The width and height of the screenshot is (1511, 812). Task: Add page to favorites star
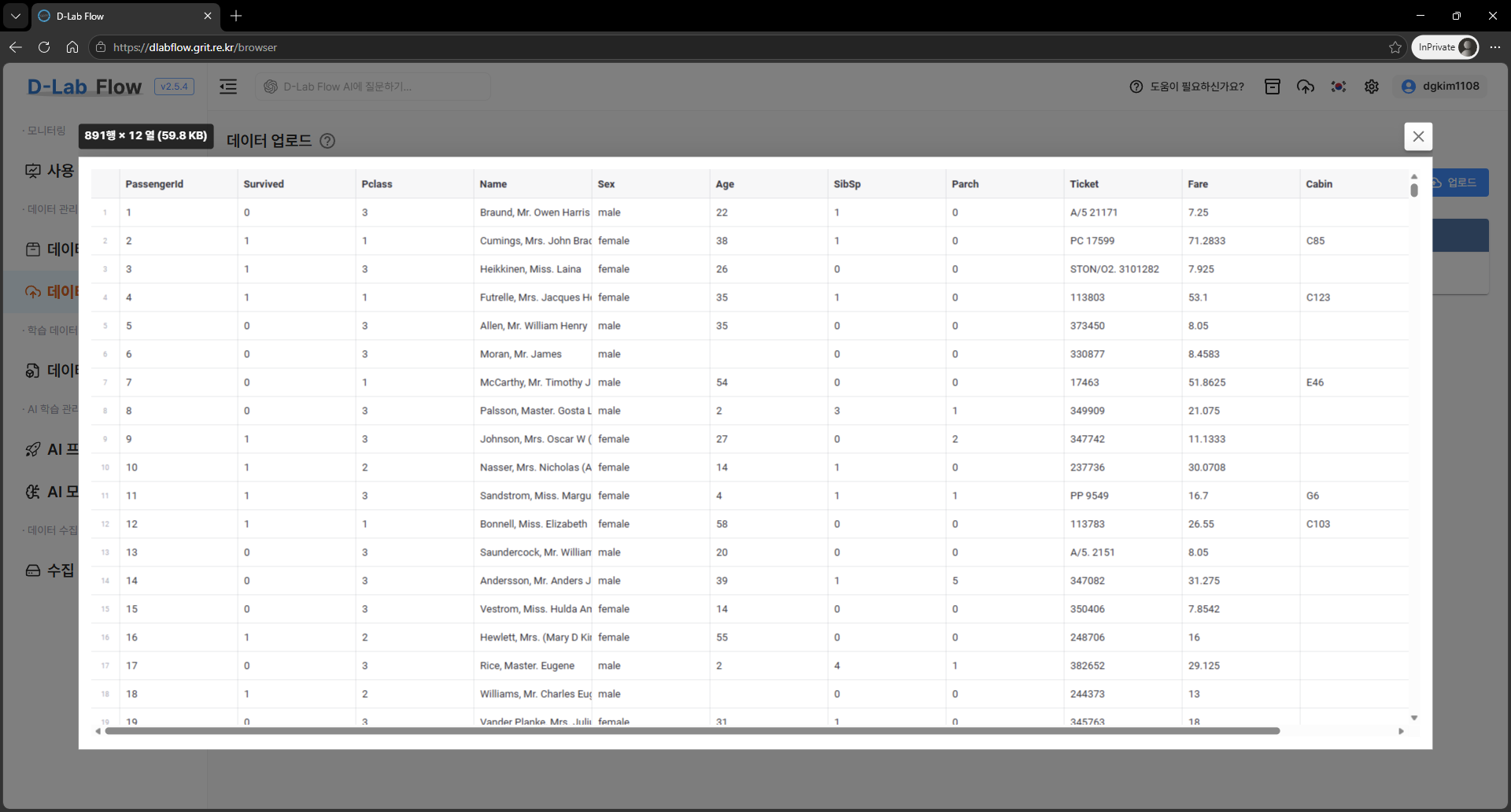pyautogui.click(x=1395, y=47)
